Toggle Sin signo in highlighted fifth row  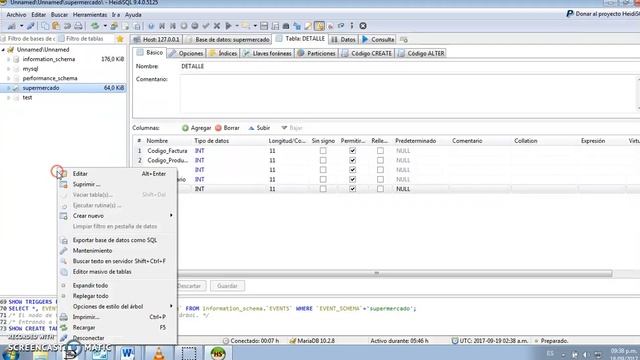[323, 189]
